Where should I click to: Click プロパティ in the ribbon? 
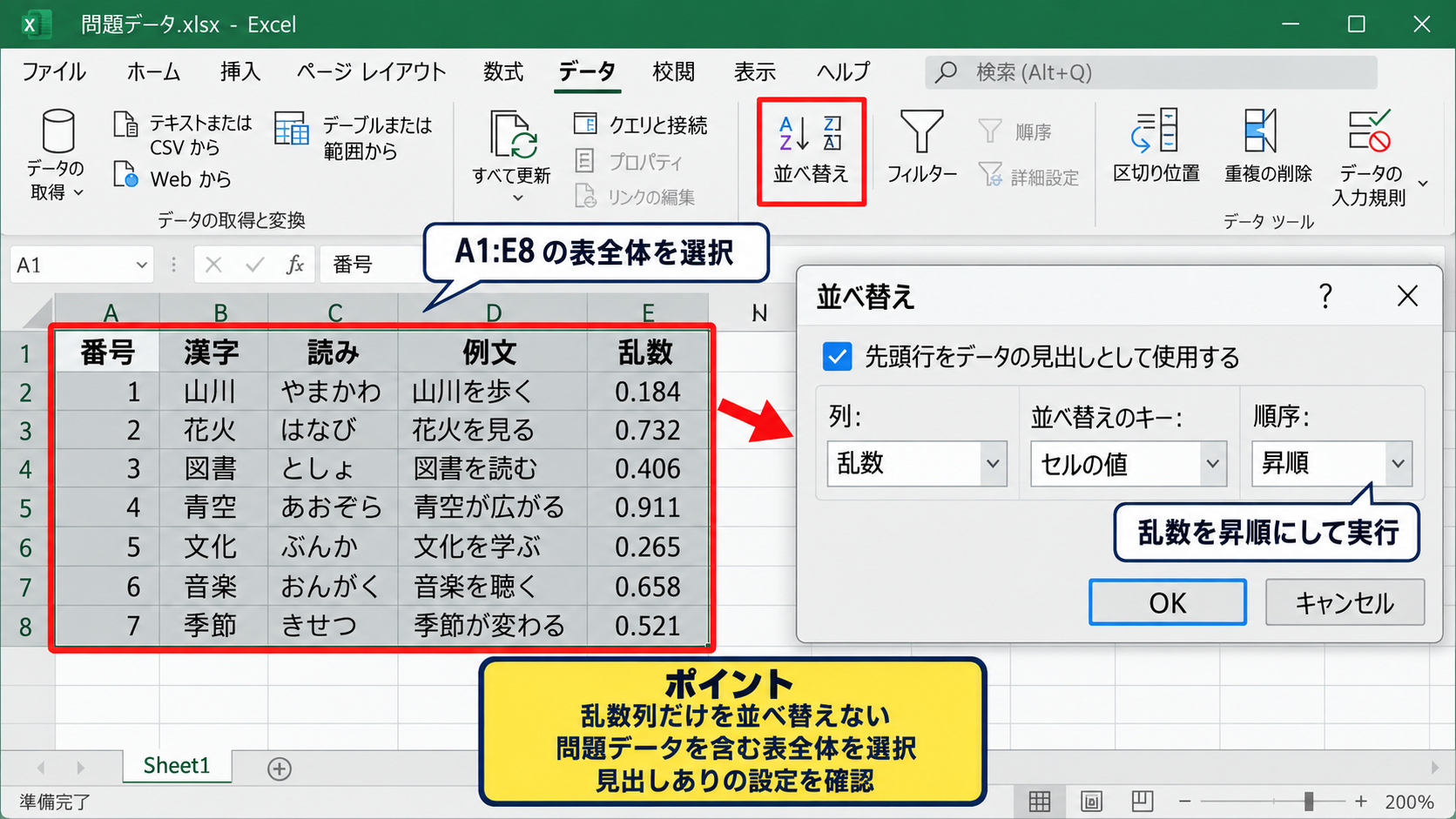[x=629, y=161]
